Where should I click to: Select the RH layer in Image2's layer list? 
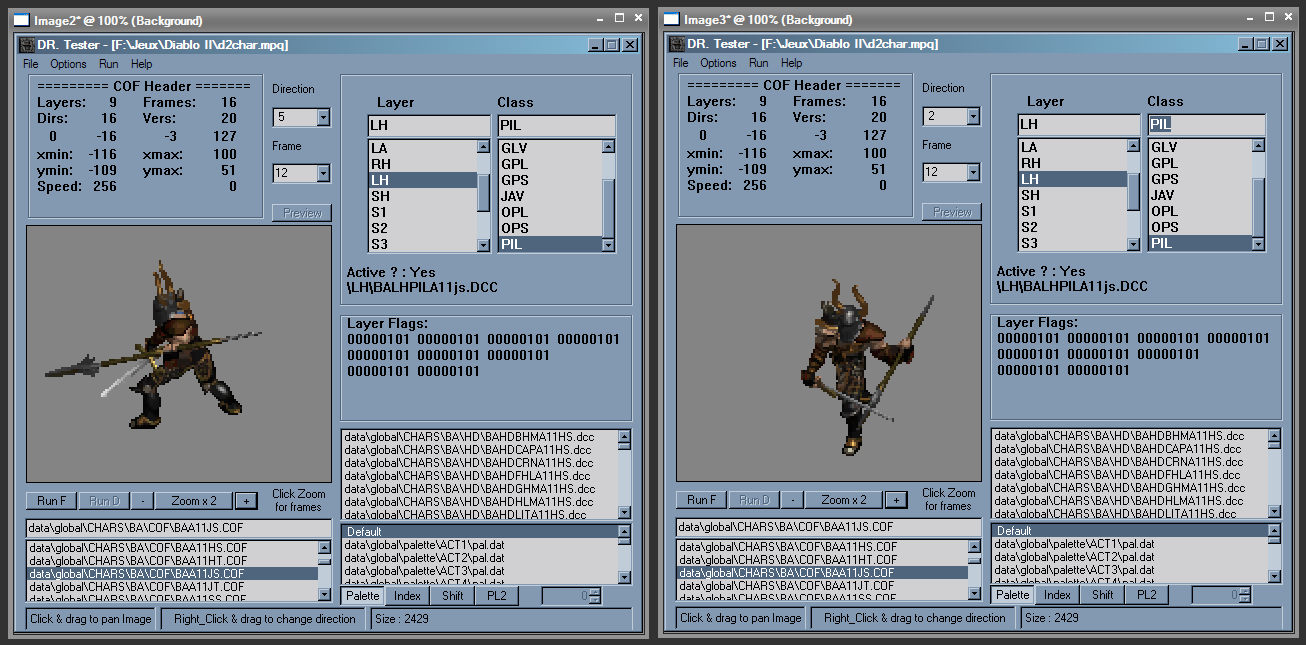[x=422, y=164]
